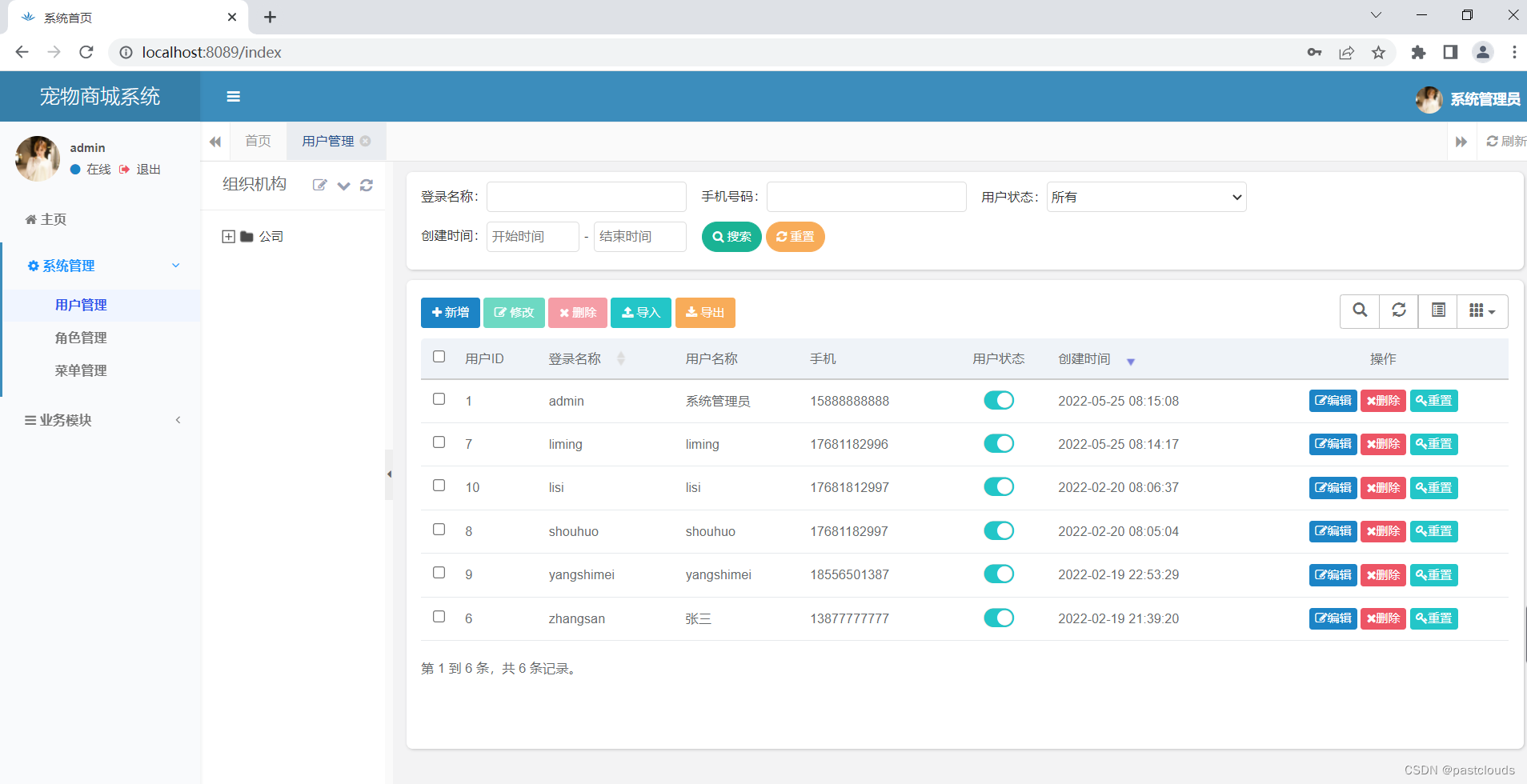Toggle the status switch for liming
The width and height of the screenshot is (1527, 784).
click(x=999, y=444)
